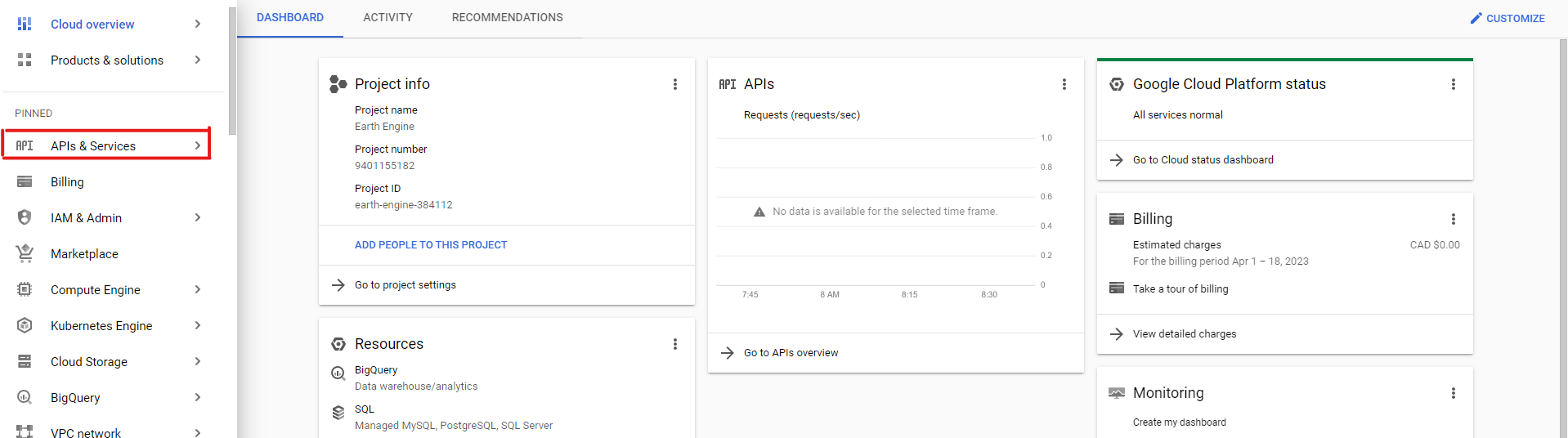The image size is (1568, 438).
Task: Click Add People to This Project
Action: pos(431,244)
